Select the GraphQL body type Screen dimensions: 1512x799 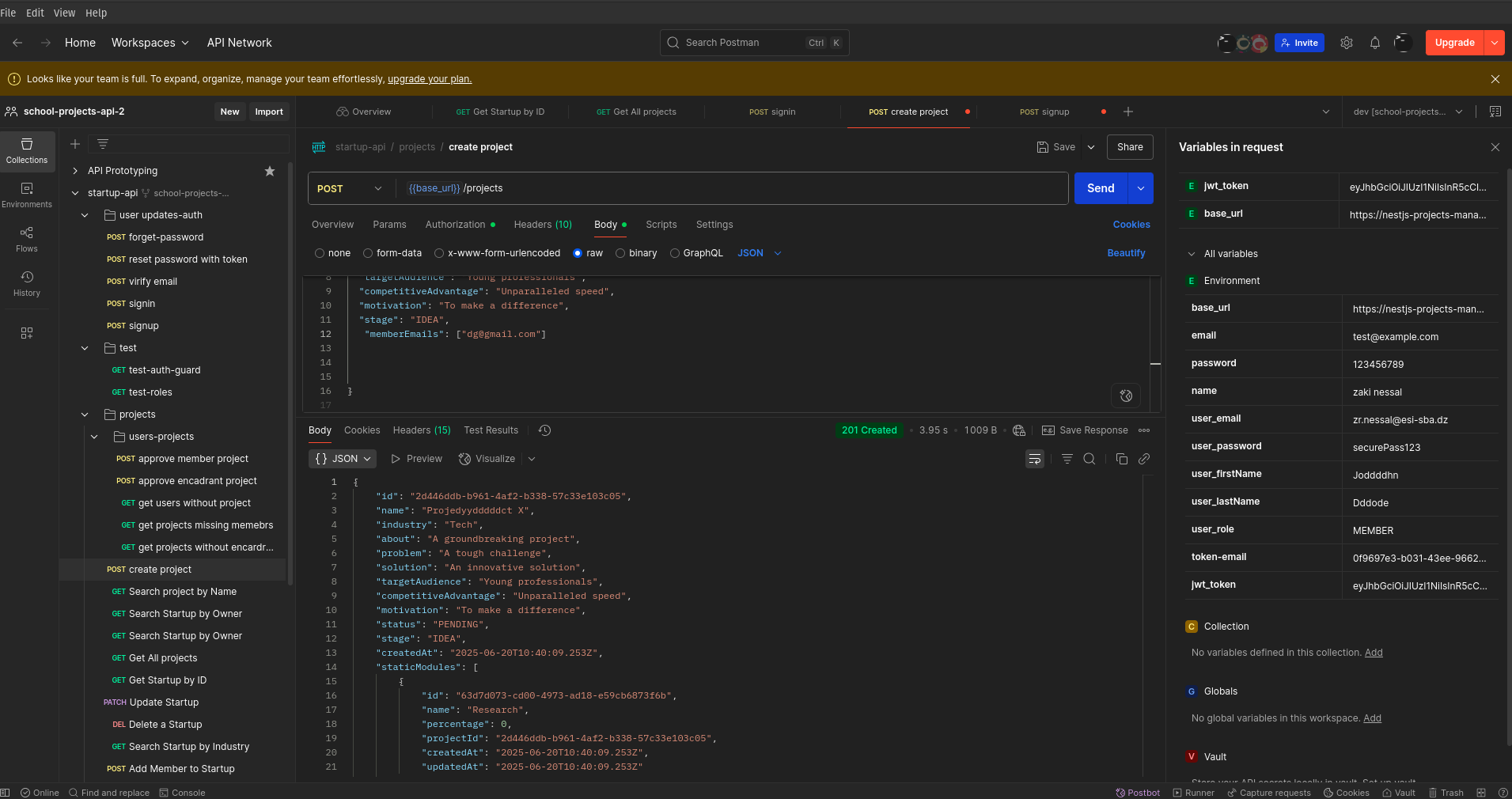click(x=675, y=253)
